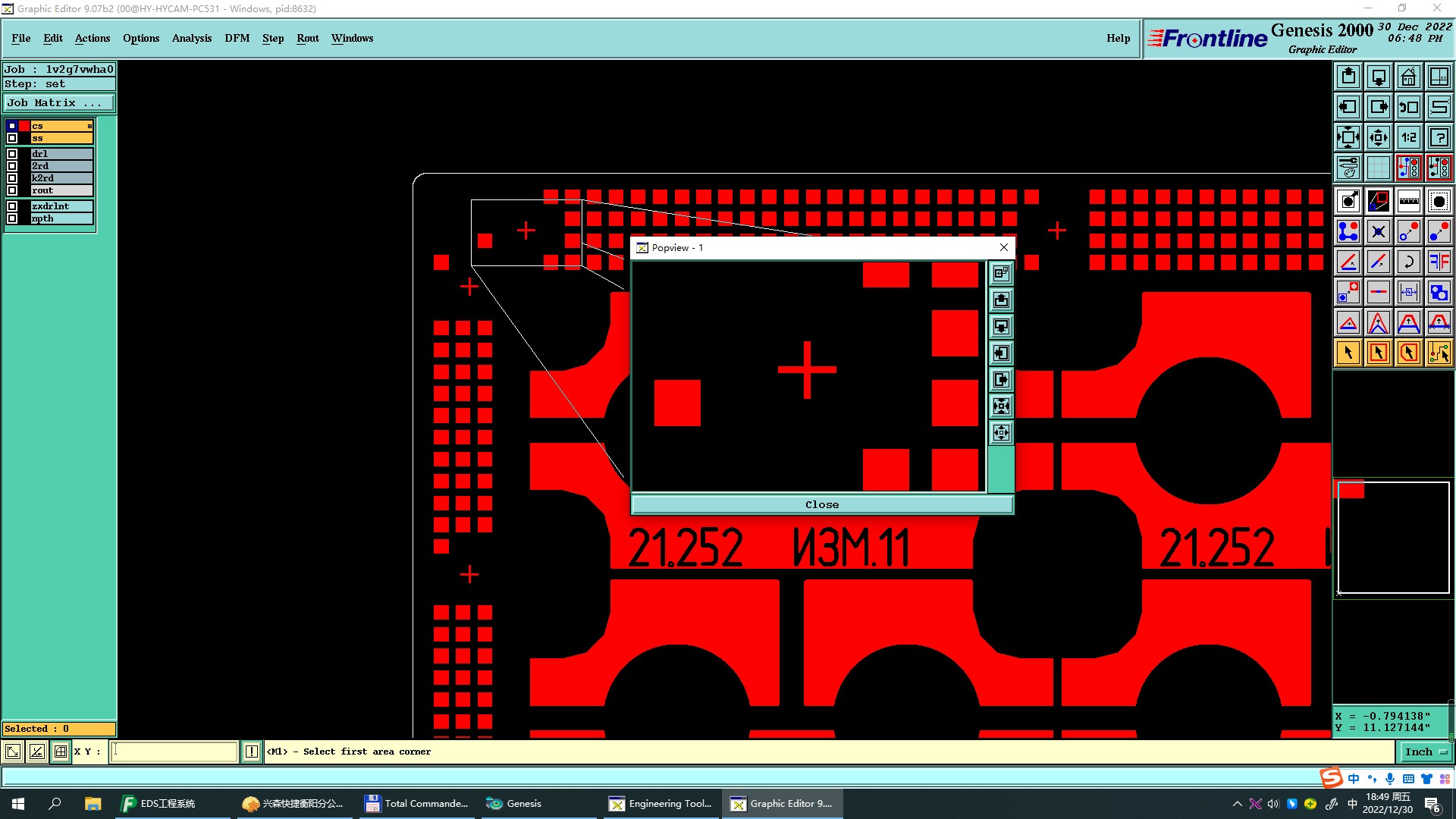Click the grid display icon
Image resolution: width=1456 pixels, height=819 pixels.
click(1378, 168)
